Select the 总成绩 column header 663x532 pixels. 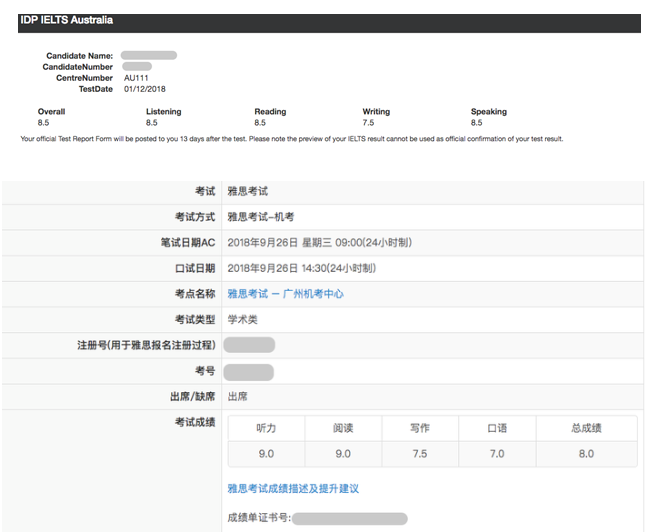click(x=586, y=428)
